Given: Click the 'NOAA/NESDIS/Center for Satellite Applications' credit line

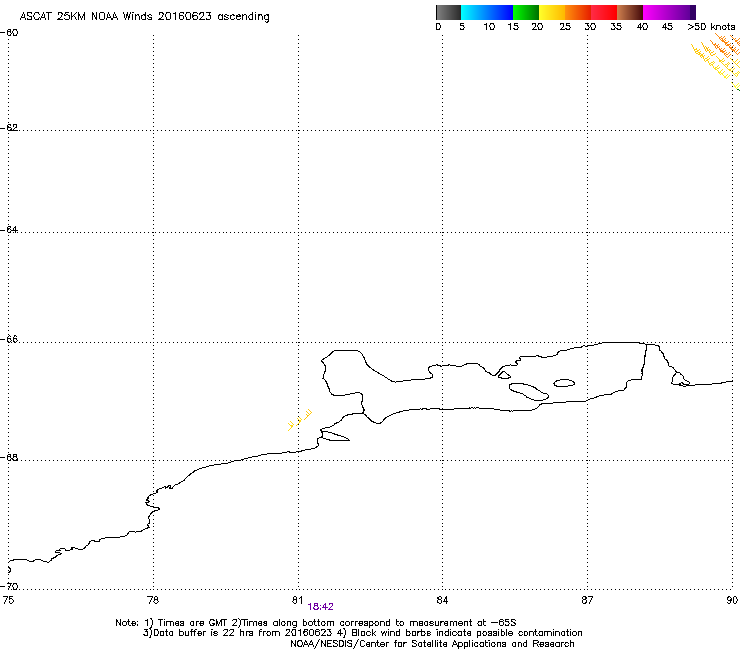Looking at the screenshot, I should pos(432,644).
